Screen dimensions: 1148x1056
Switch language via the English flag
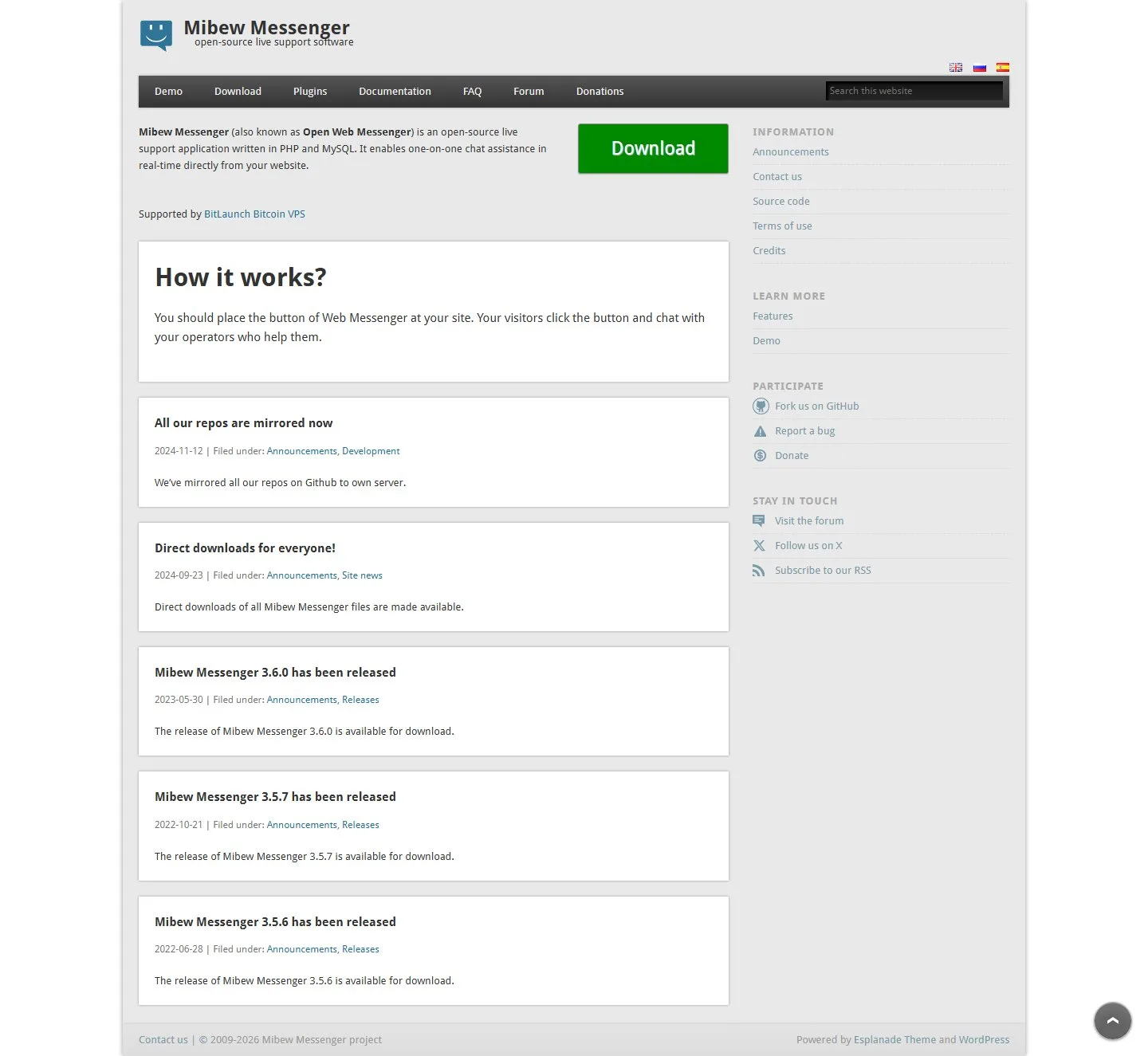(956, 68)
